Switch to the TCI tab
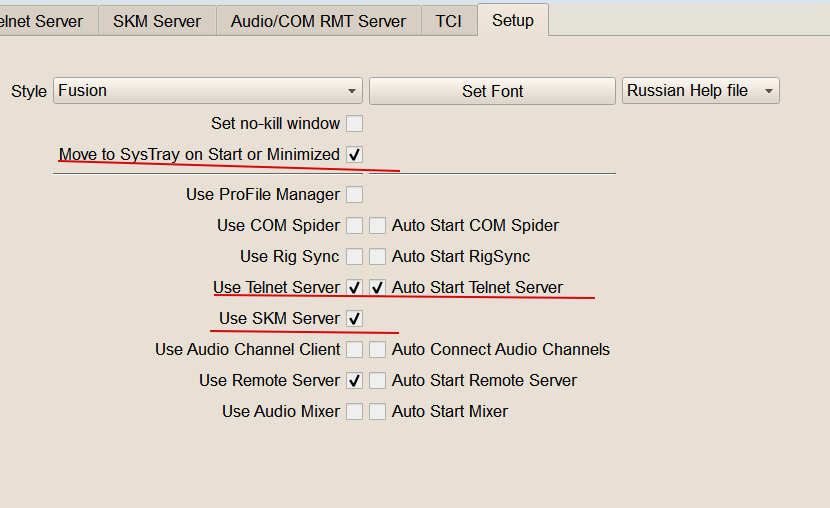The image size is (830, 508). point(448,21)
